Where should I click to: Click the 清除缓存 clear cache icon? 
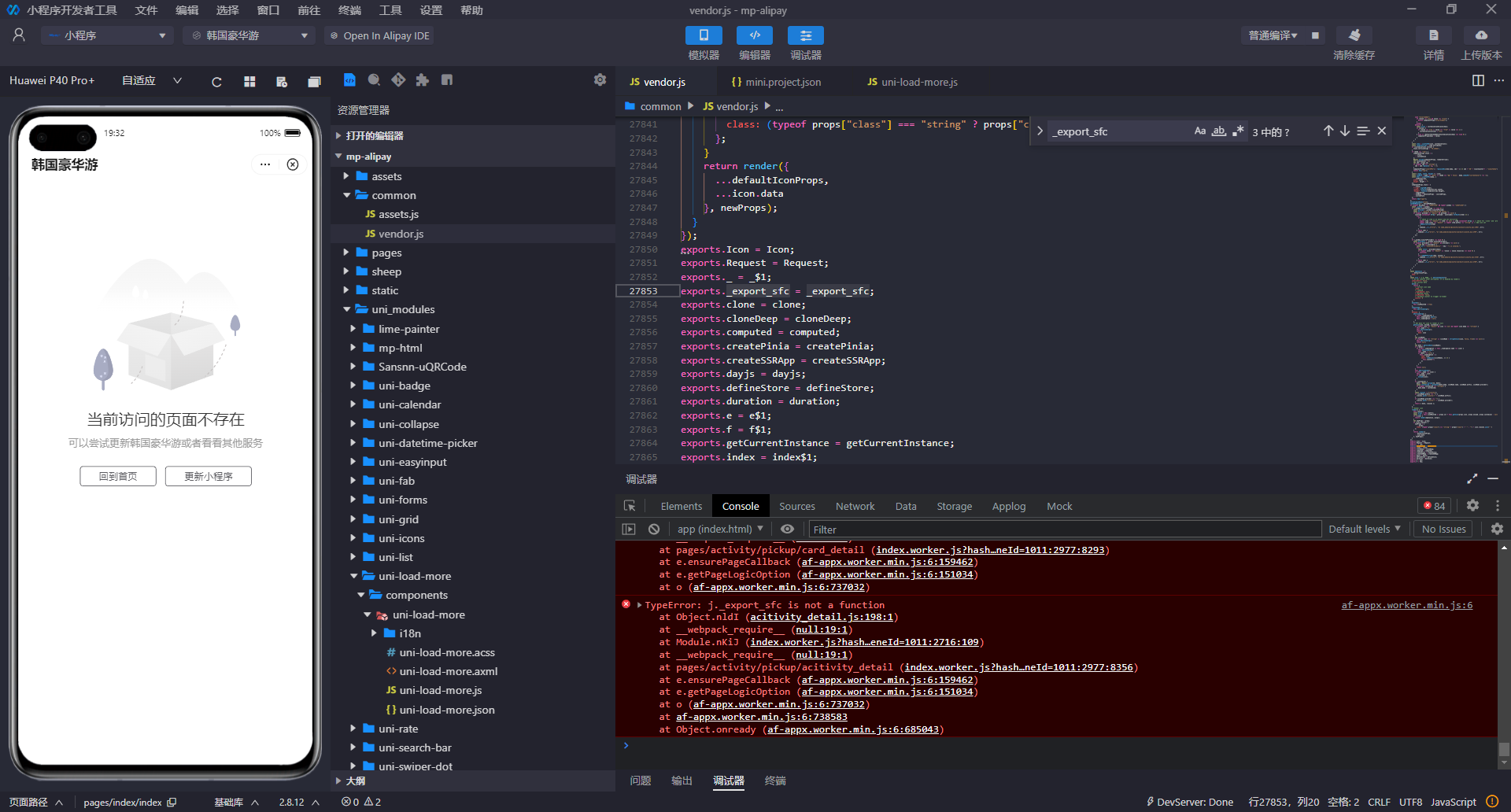[1354, 35]
